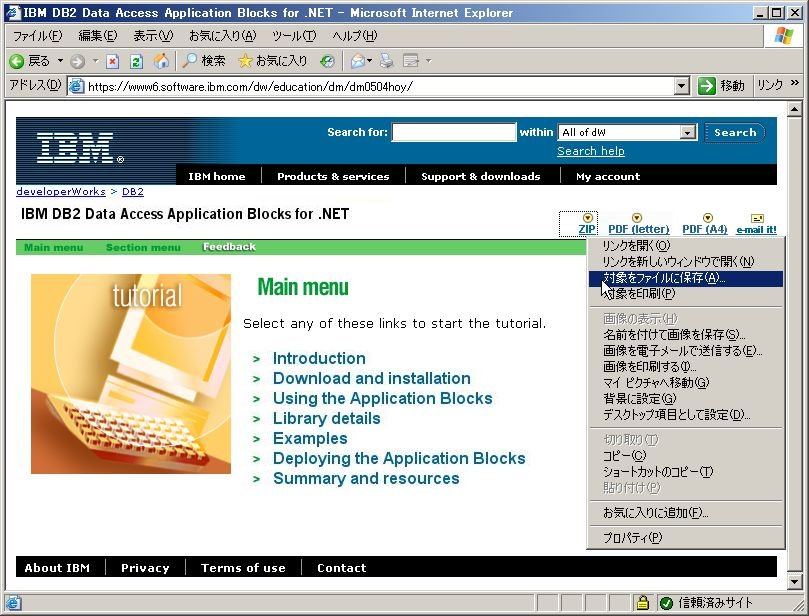809x616 pixels.
Task: Click the IBM logo in banner
Action: 80,148
